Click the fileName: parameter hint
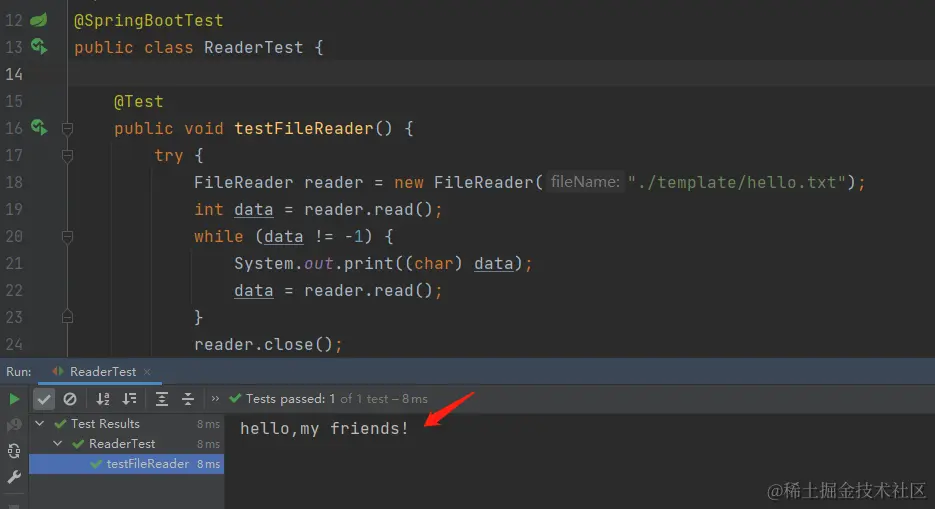Screen dimensions: 935x509 click(586, 182)
